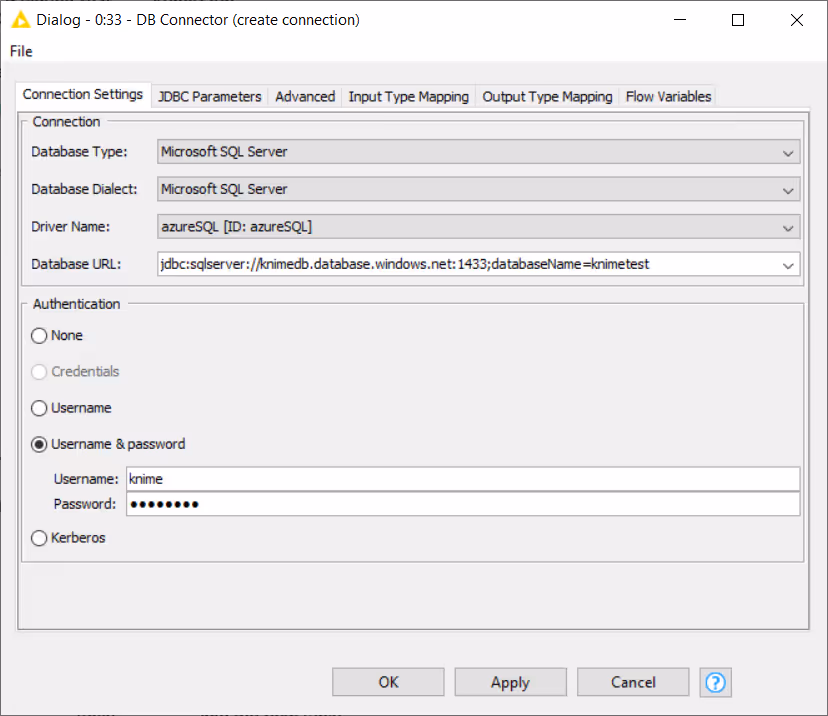Select Username authentication
Viewport: 828px width, 716px height.
(x=38, y=408)
